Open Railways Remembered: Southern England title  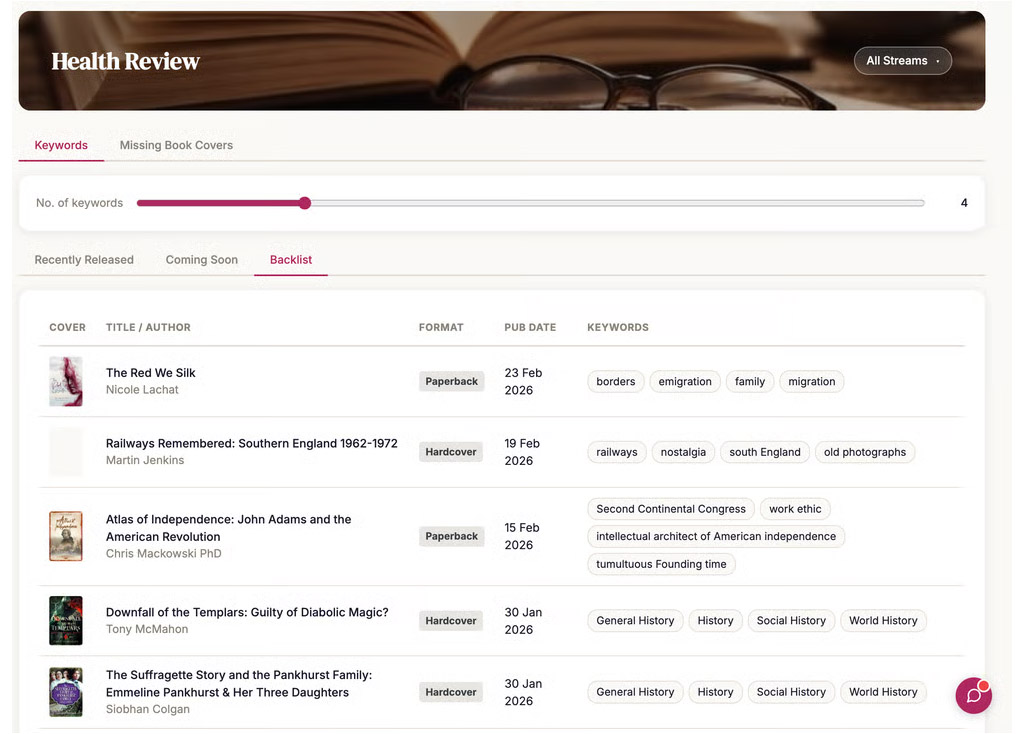251,443
